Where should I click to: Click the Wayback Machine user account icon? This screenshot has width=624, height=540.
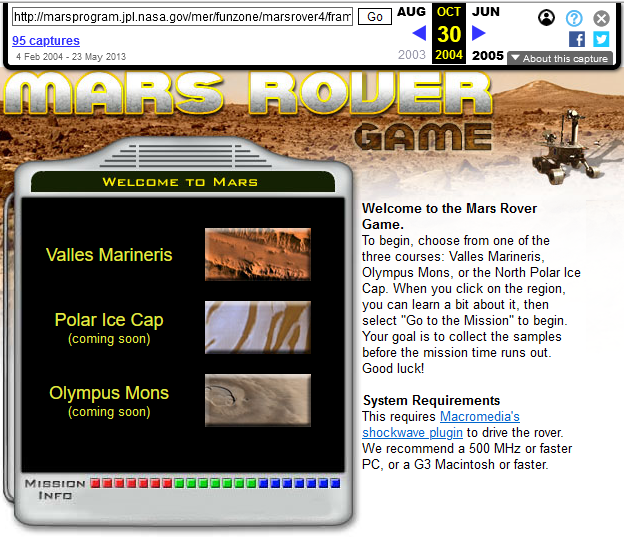pos(546,18)
